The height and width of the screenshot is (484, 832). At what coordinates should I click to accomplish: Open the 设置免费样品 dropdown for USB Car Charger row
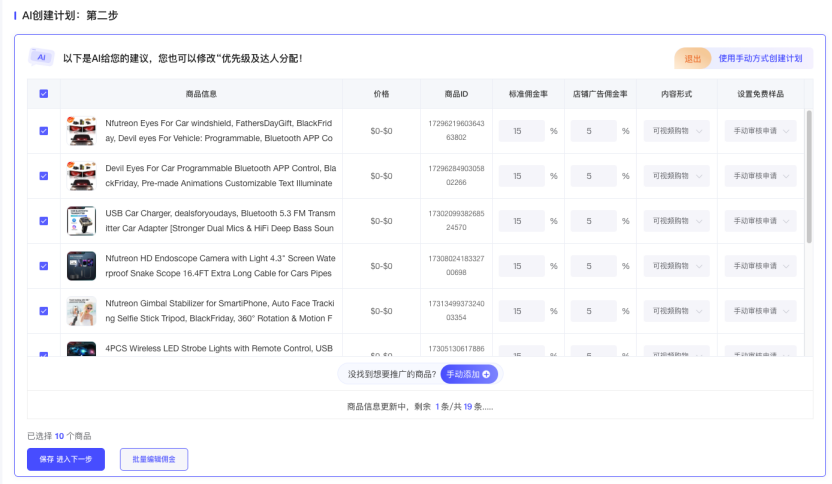761,221
